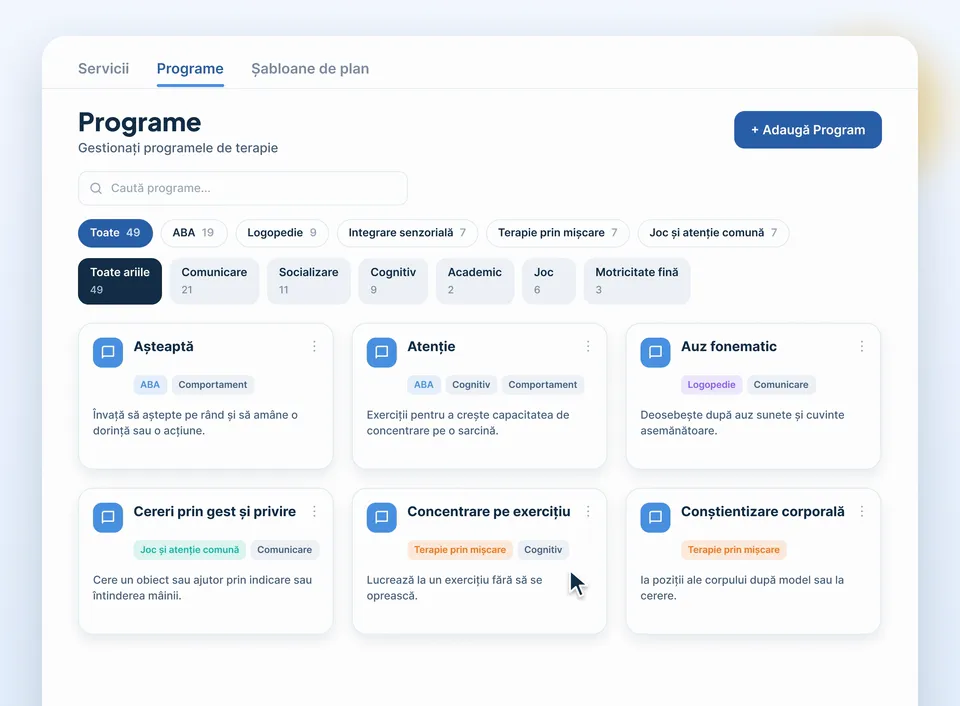Open options for Concentrare pe exercițiu card

tap(588, 511)
